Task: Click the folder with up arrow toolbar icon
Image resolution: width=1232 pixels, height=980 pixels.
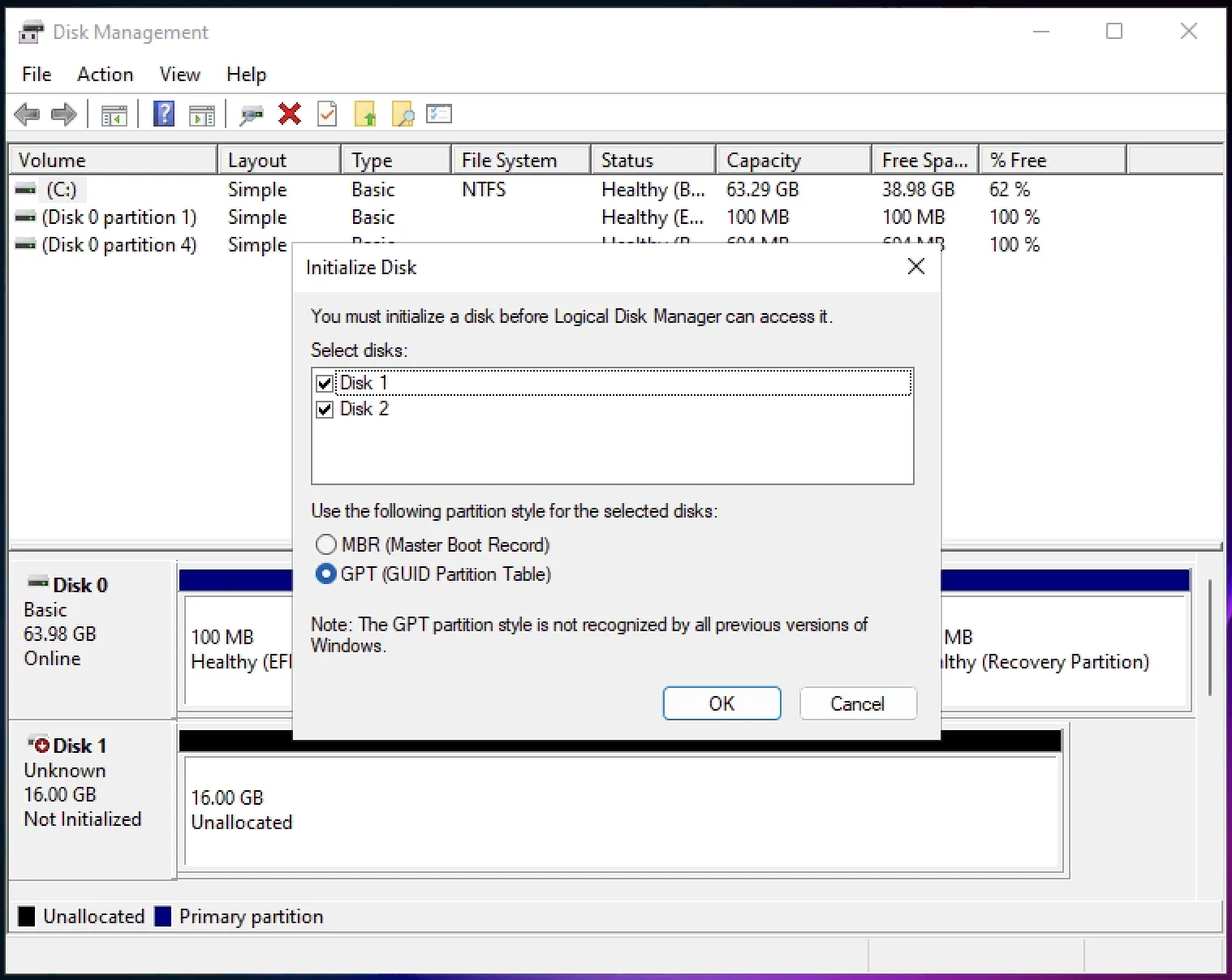Action: (366, 114)
